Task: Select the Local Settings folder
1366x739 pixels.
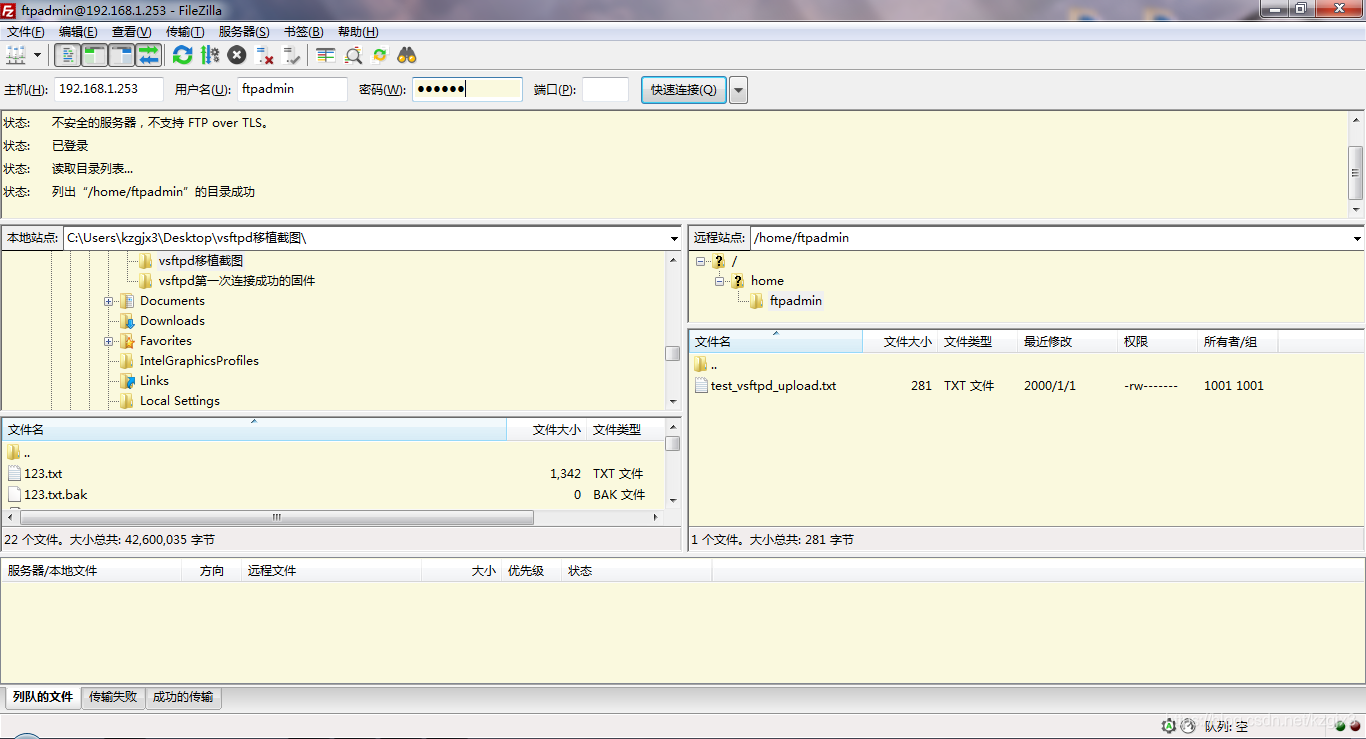Action: coord(180,401)
